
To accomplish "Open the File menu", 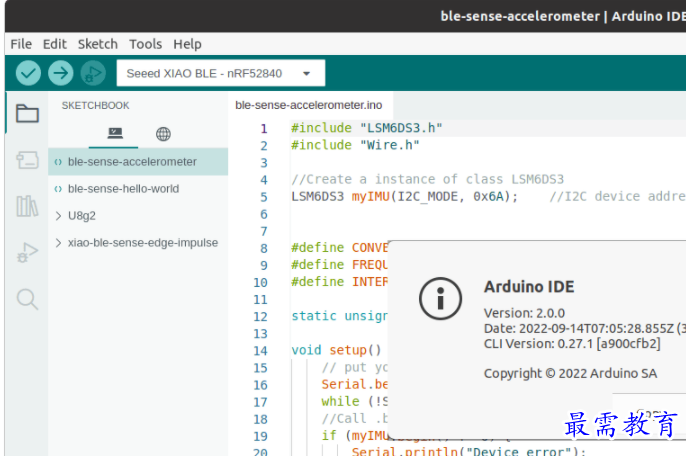I will pos(21,44).
